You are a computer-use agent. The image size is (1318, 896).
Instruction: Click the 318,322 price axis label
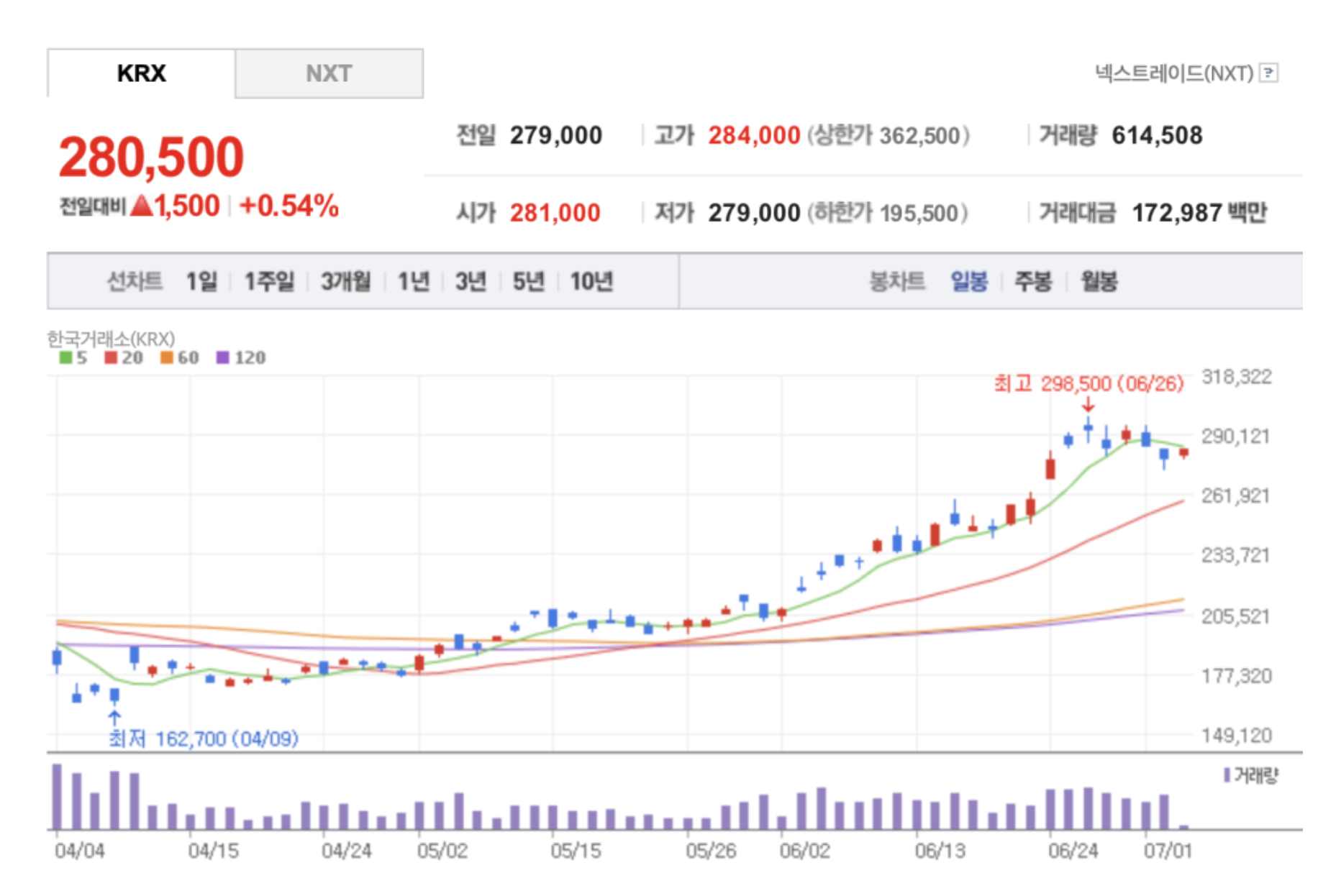coord(1237,377)
